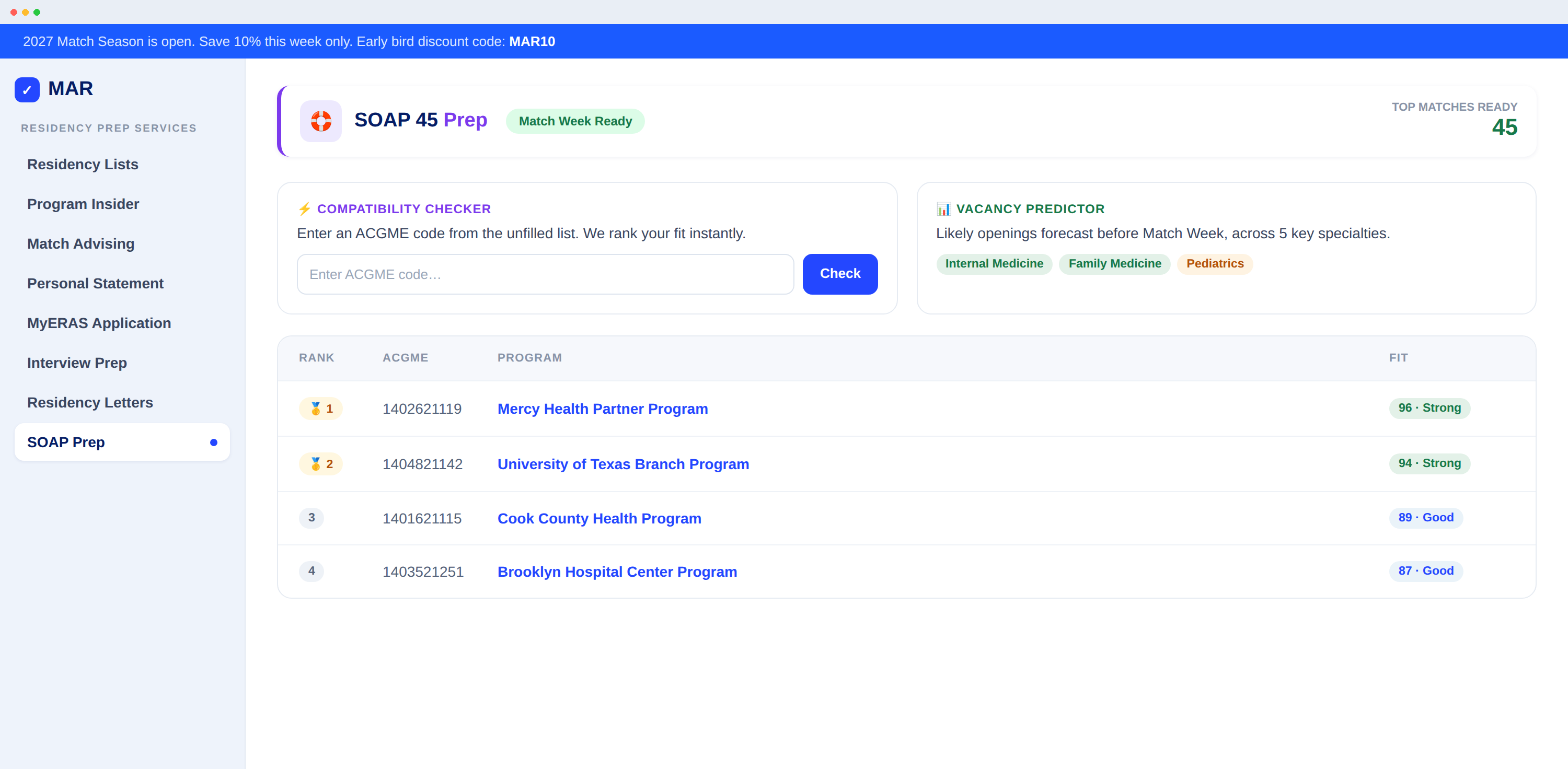The height and width of the screenshot is (769, 1568).
Task: Click ACGME code 1403521251
Action: click(x=423, y=572)
